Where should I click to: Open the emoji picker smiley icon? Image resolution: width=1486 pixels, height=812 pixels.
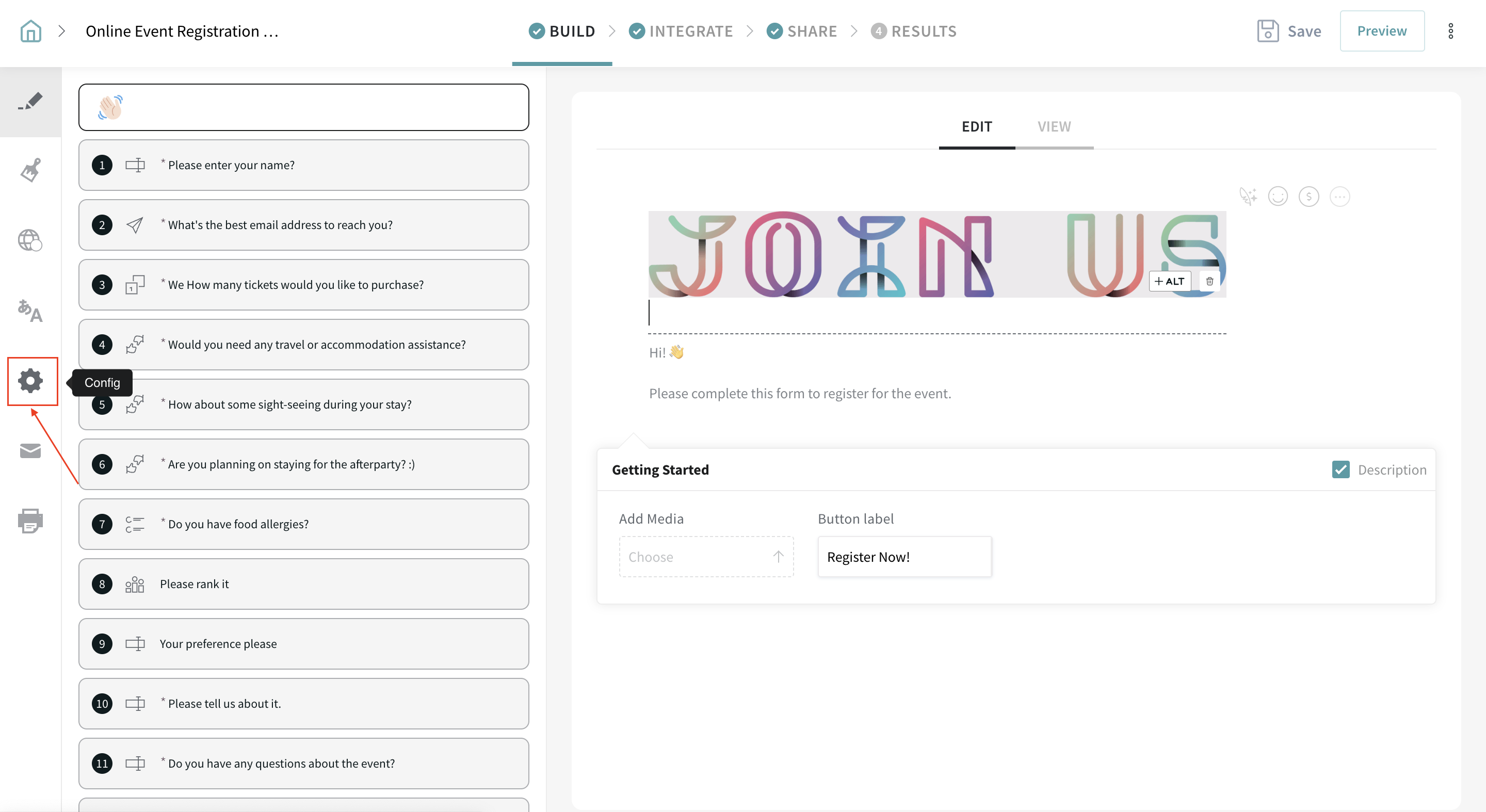pyautogui.click(x=1278, y=197)
